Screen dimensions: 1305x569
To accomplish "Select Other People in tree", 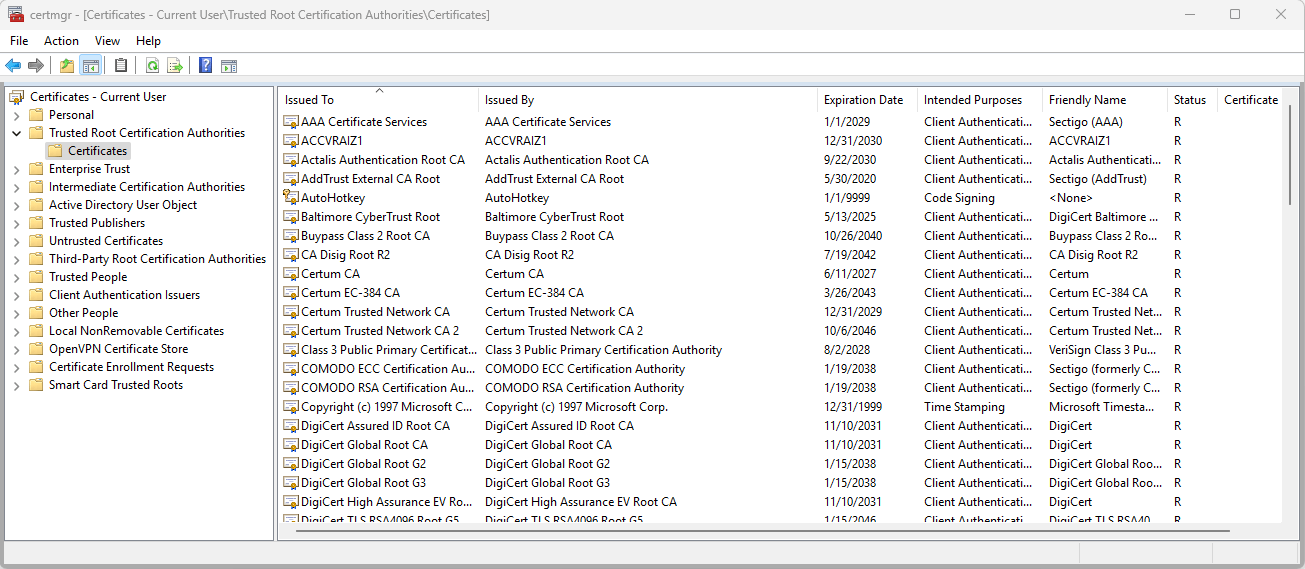I will (x=83, y=313).
